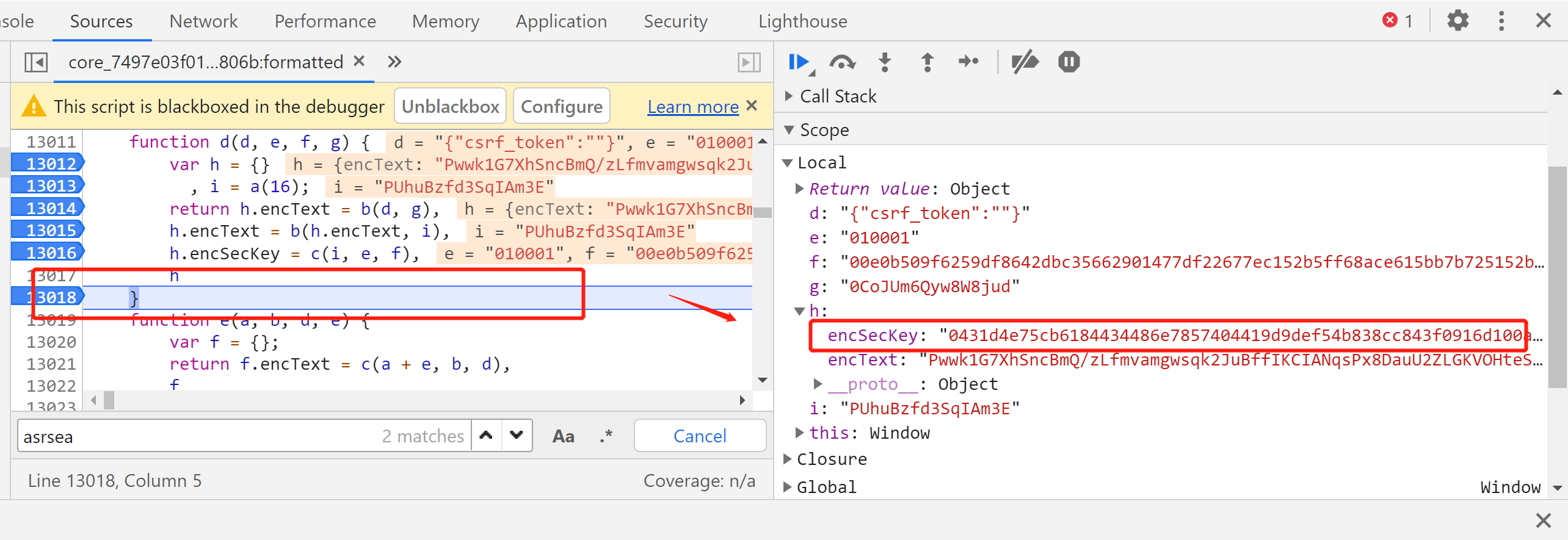Switch to the Network tab
Image resolution: width=1568 pixels, height=540 pixels.
pos(203,21)
